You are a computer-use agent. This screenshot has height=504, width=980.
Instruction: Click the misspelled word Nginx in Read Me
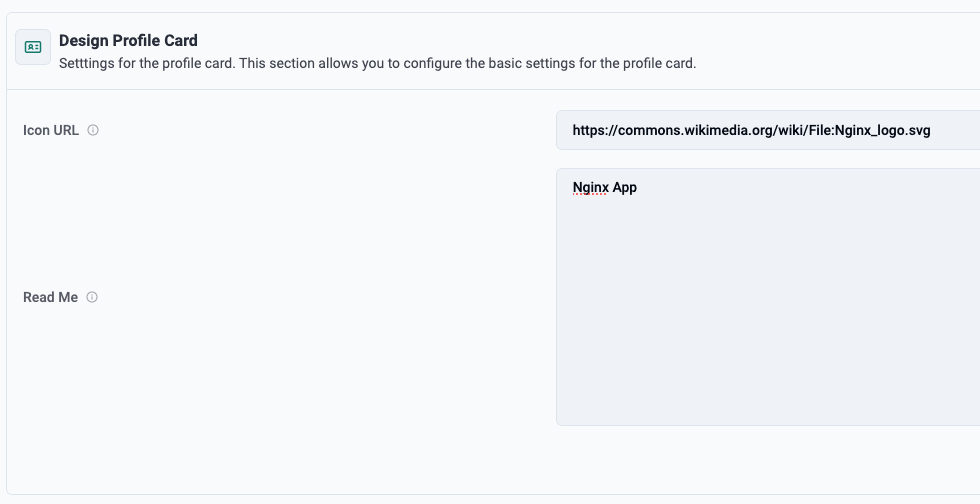click(x=590, y=187)
